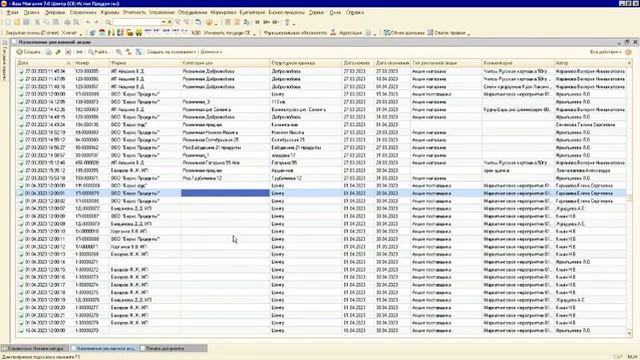Click the lock icon in second toolbar
The height and width of the screenshot is (360, 640).
(x=130, y=33)
